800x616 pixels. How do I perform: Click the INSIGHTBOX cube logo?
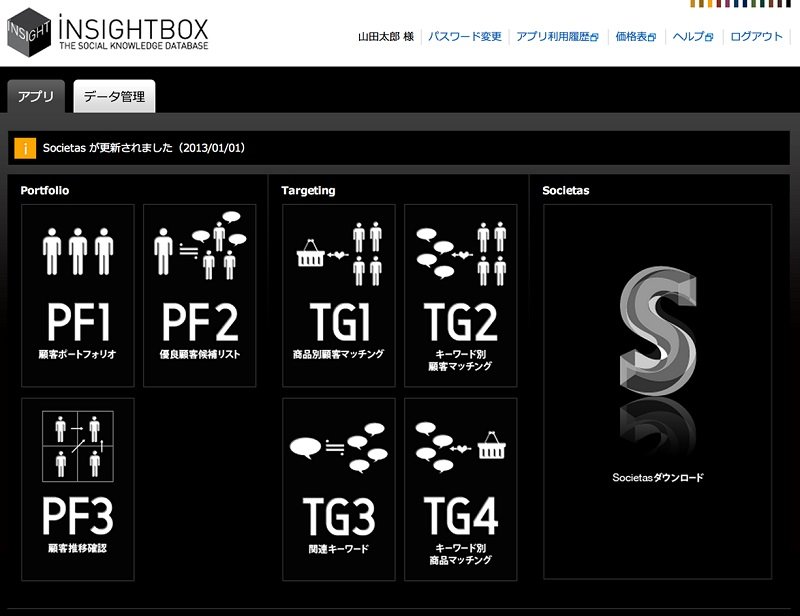tap(29, 32)
